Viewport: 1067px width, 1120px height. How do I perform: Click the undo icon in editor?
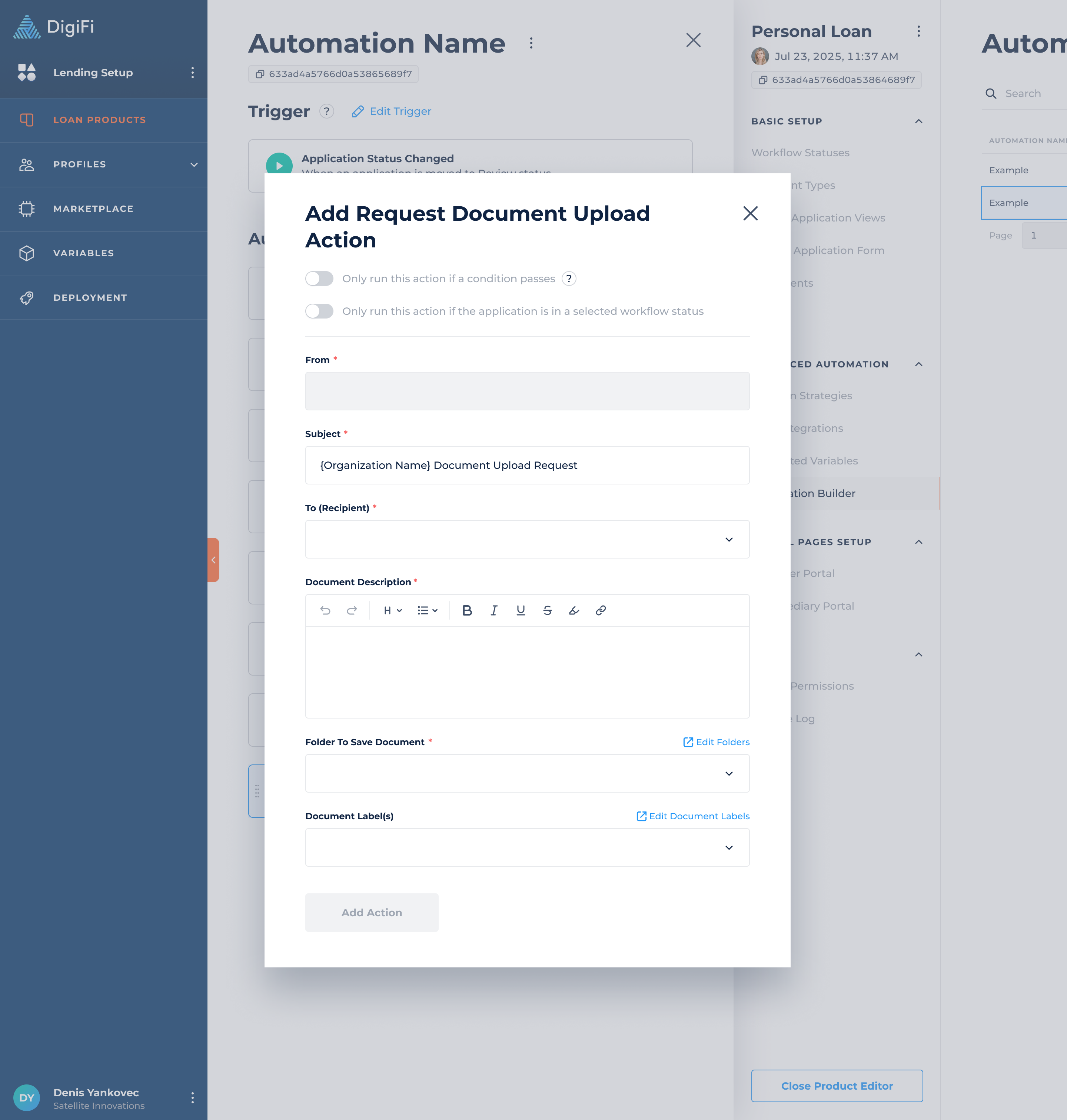325,610
